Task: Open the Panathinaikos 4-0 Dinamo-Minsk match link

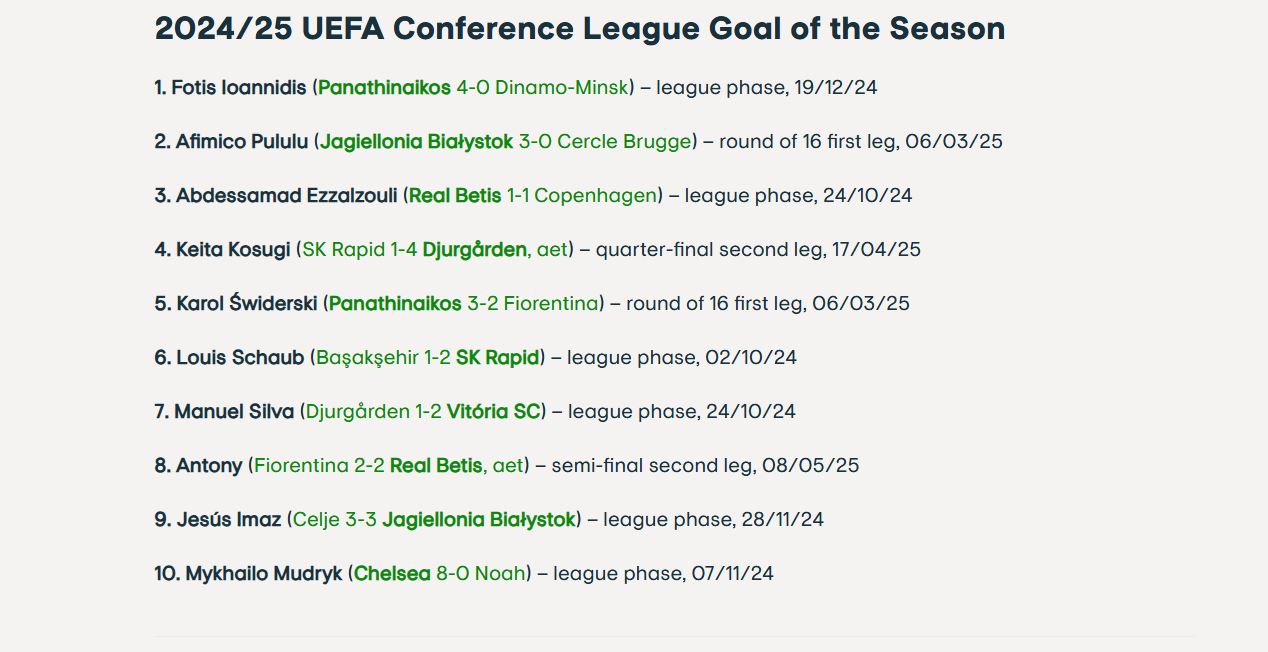Action: [473, 88]
